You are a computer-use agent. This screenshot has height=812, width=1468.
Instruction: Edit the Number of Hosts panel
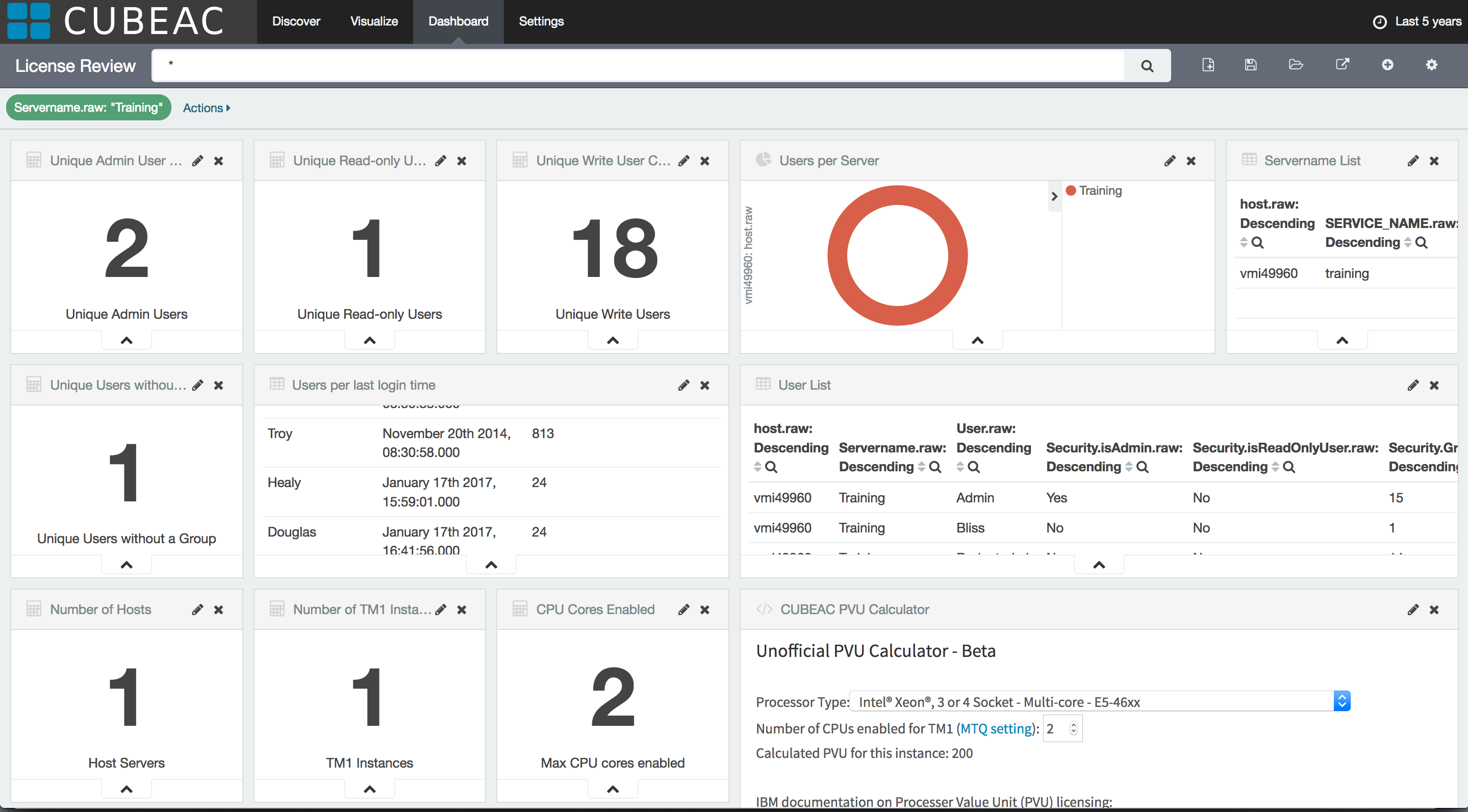[197, 610]
